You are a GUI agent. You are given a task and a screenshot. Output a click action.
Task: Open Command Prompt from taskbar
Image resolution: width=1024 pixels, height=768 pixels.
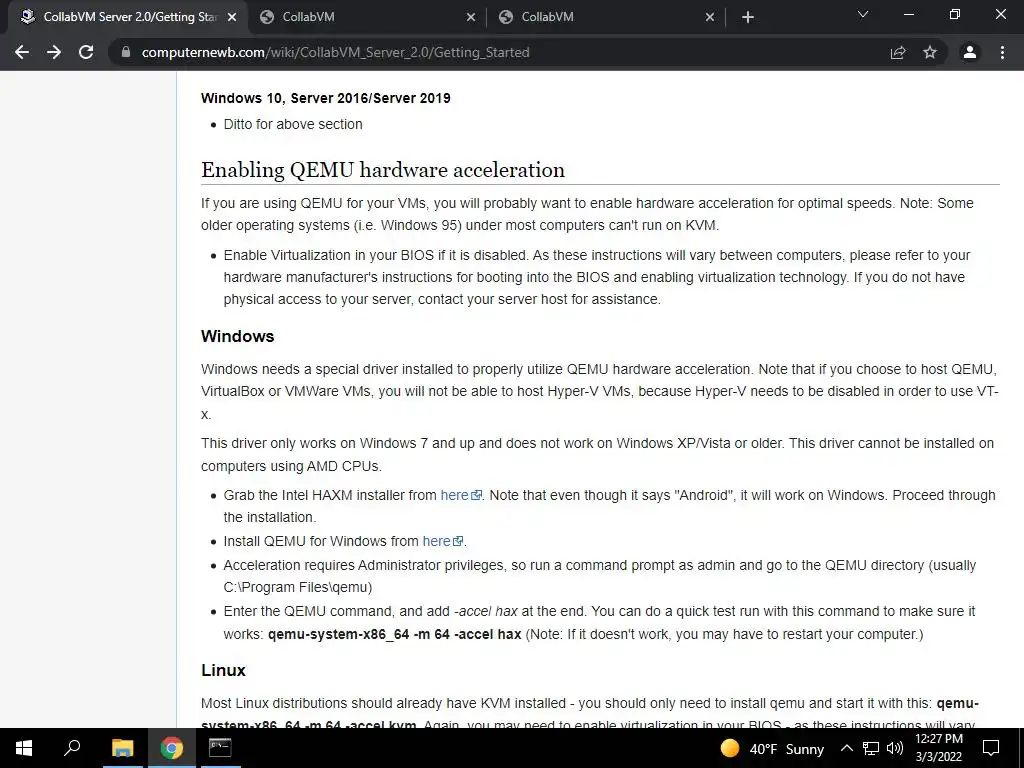tap(219, 748)
